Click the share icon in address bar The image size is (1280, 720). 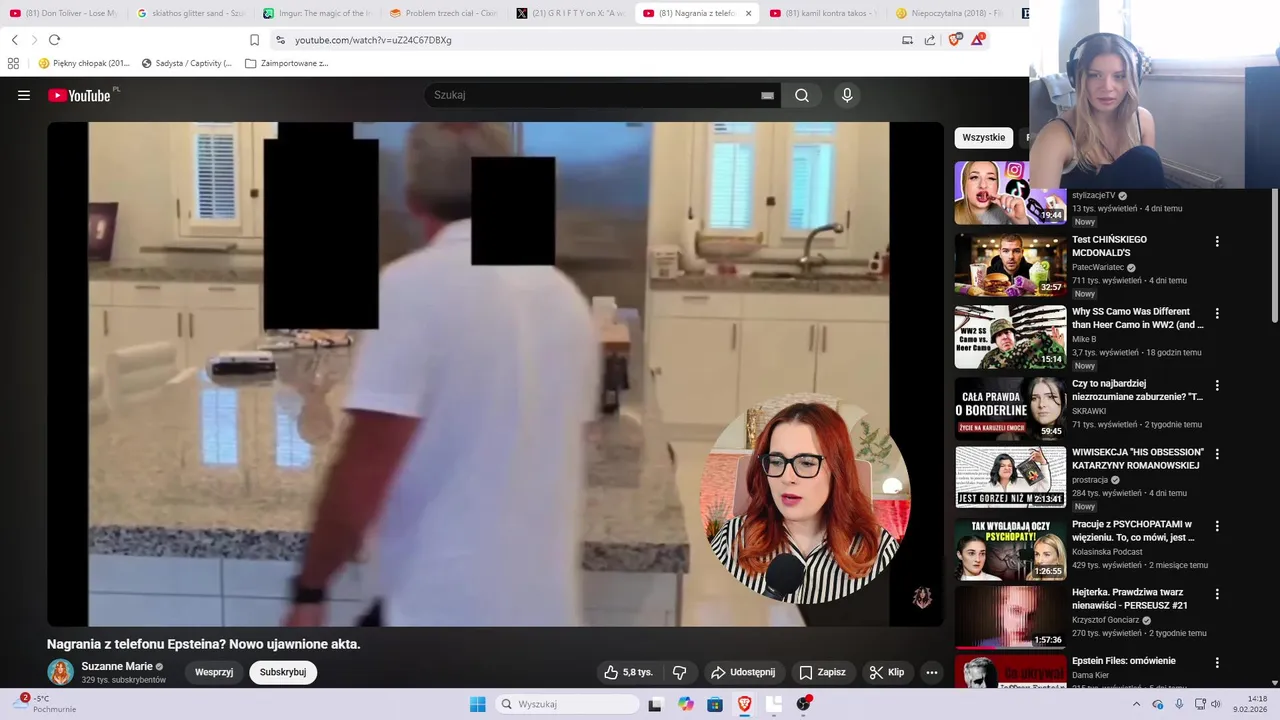coord(930,40)
